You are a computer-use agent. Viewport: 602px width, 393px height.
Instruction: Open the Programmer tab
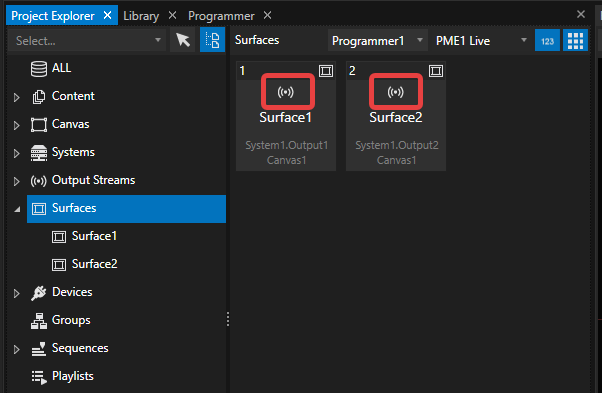click(221, 16)
